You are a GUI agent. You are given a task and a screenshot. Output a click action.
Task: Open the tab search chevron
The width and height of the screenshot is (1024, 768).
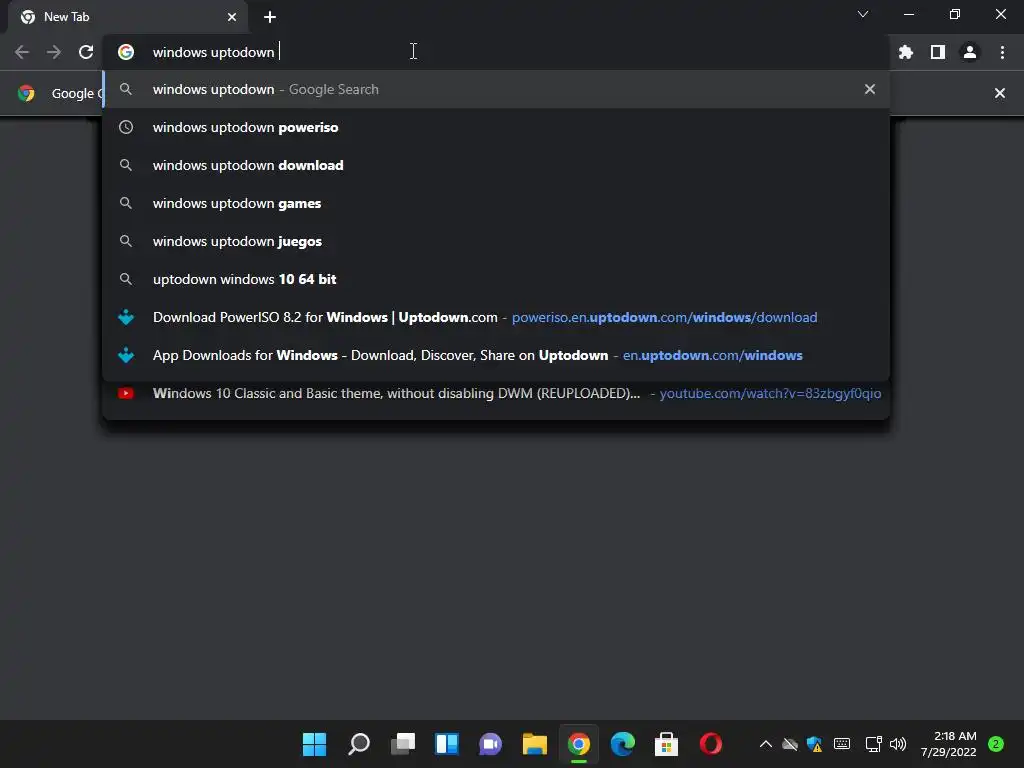click(863, 14)
